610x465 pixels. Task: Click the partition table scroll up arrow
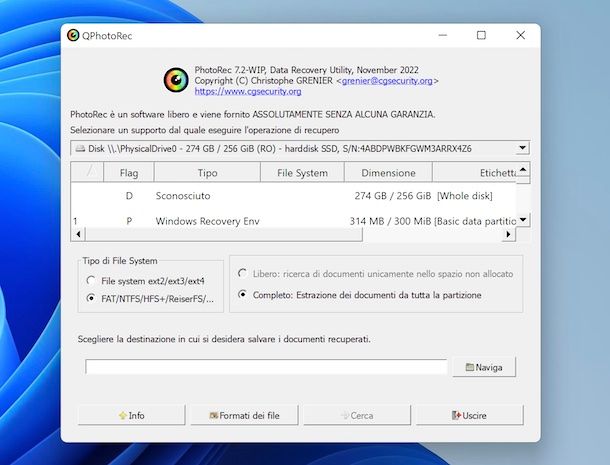[523, 169]
